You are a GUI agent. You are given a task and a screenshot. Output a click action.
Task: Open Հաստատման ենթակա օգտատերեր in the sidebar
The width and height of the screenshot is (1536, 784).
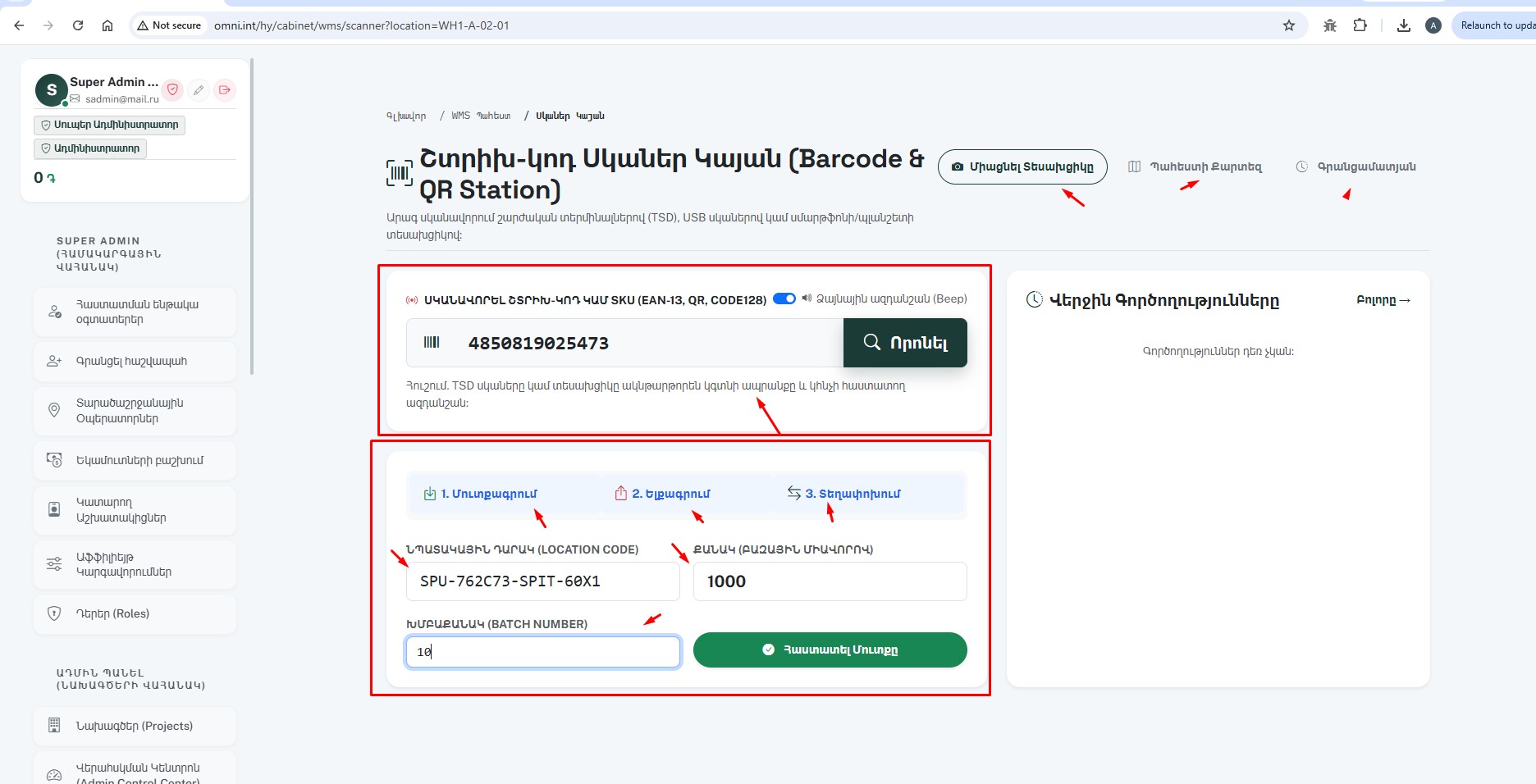click(x=135, y=312)
